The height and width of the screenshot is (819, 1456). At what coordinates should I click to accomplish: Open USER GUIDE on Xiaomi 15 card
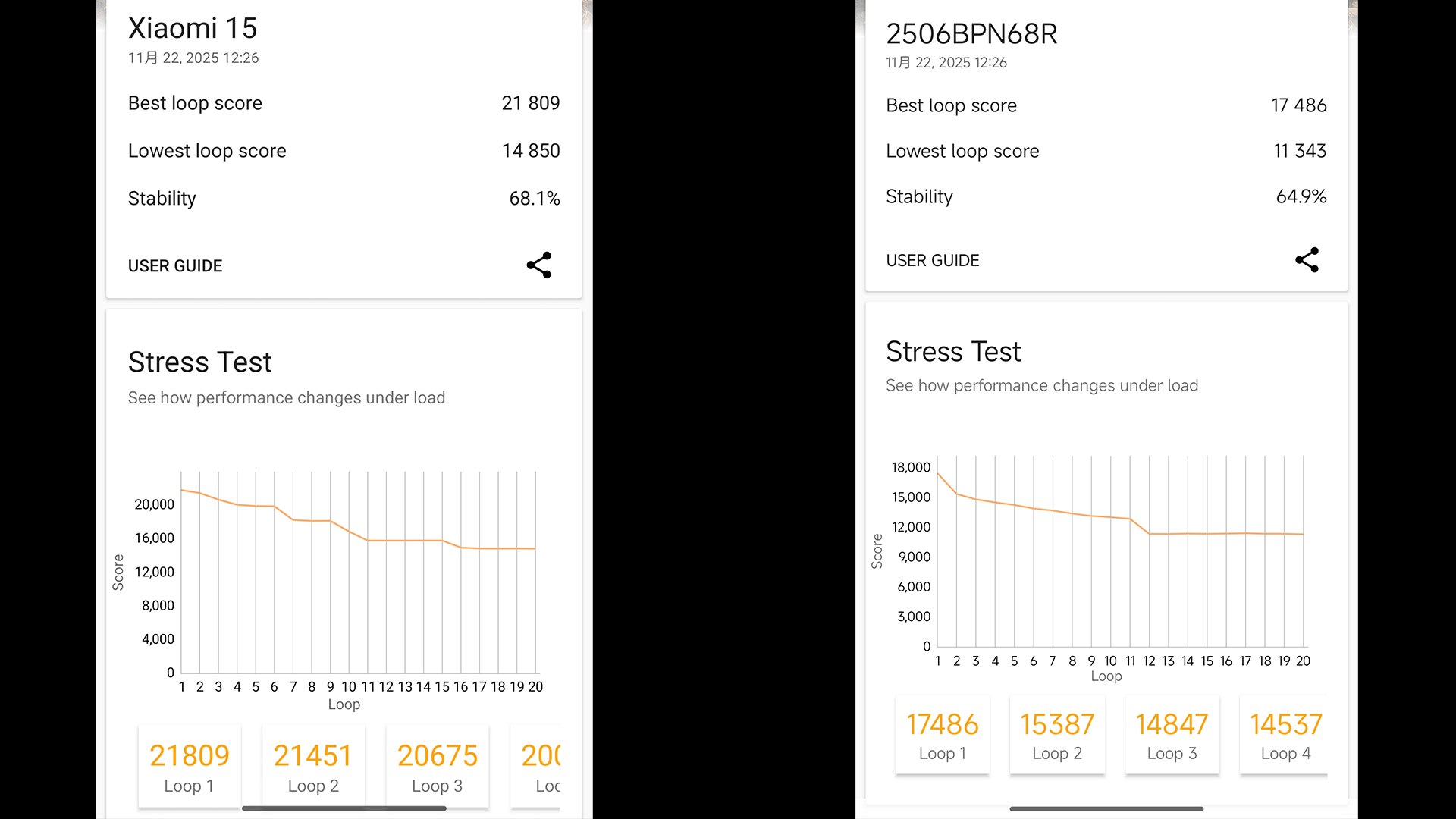(x=175, y=266)
